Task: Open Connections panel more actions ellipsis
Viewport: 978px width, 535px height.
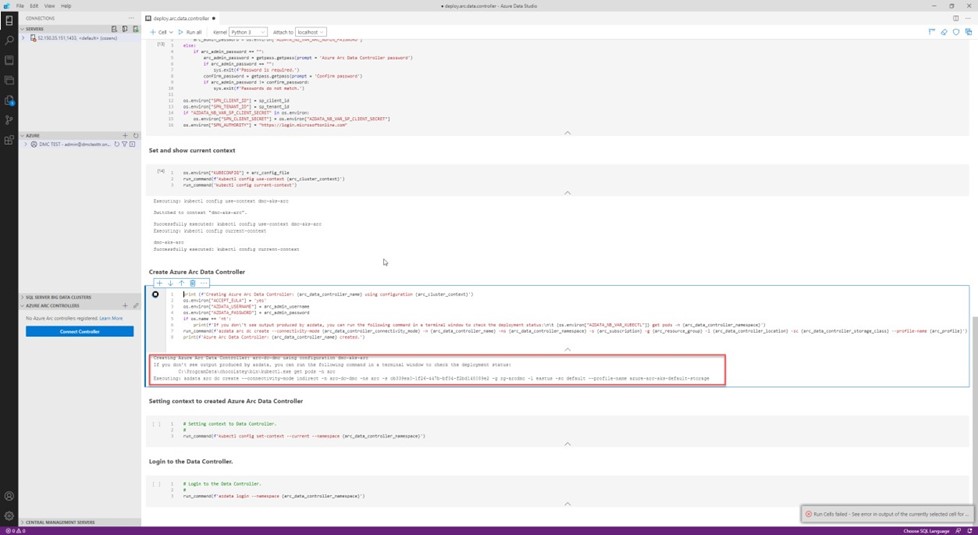Action: pyautogui.click(x=131, y=18)
